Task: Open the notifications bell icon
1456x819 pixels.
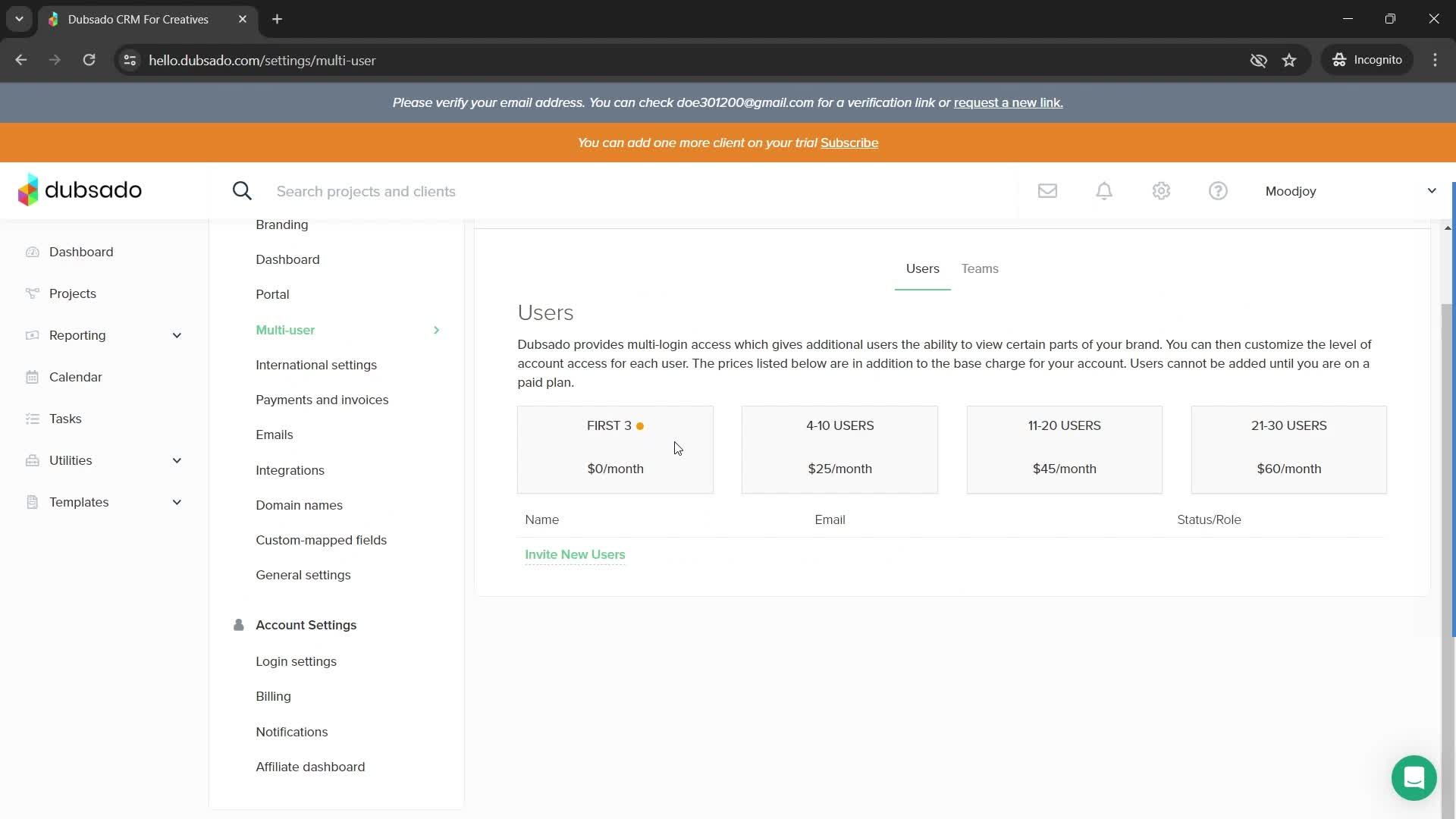Action: tap(1104, 191)
